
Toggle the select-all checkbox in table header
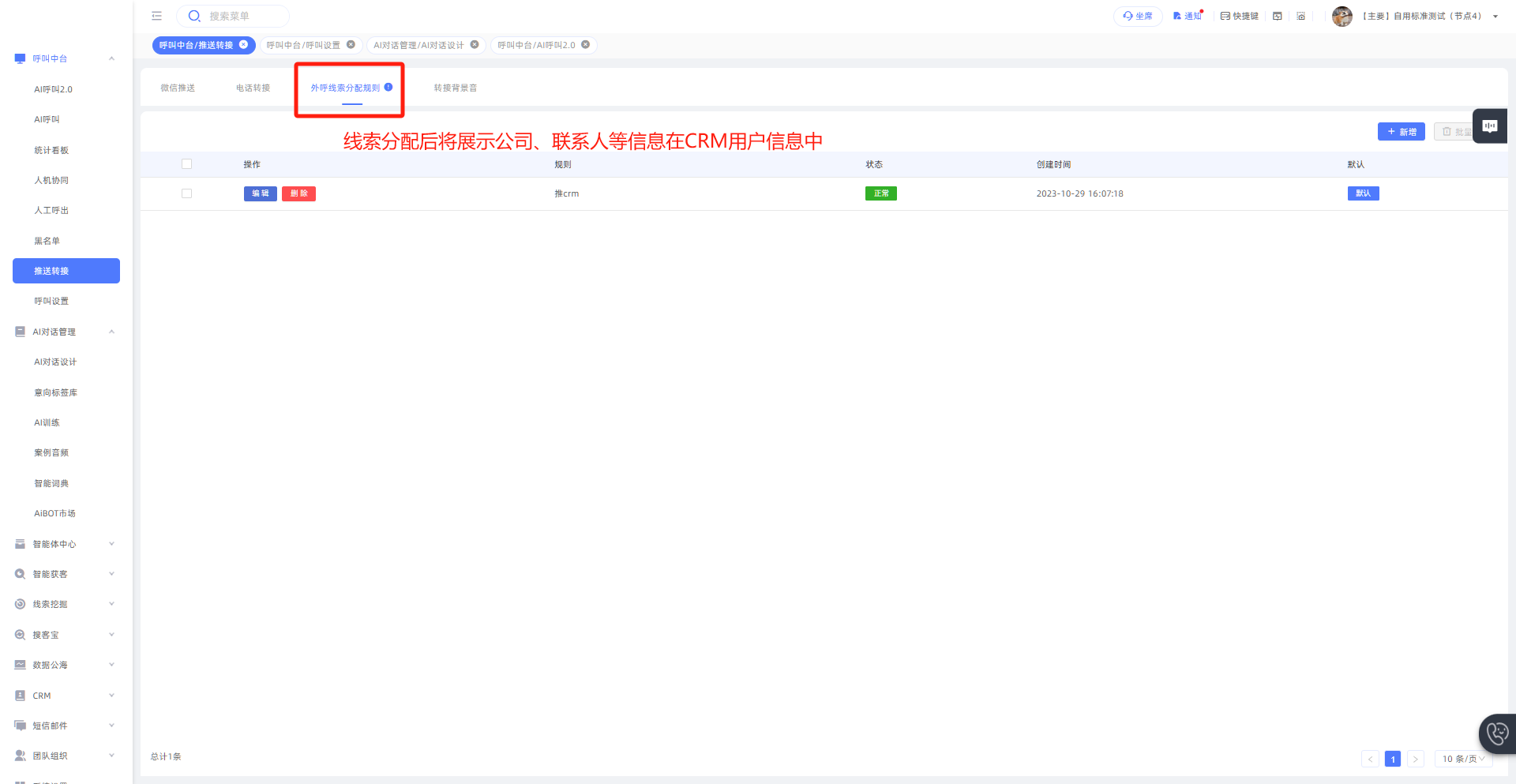tap(187, 164)
